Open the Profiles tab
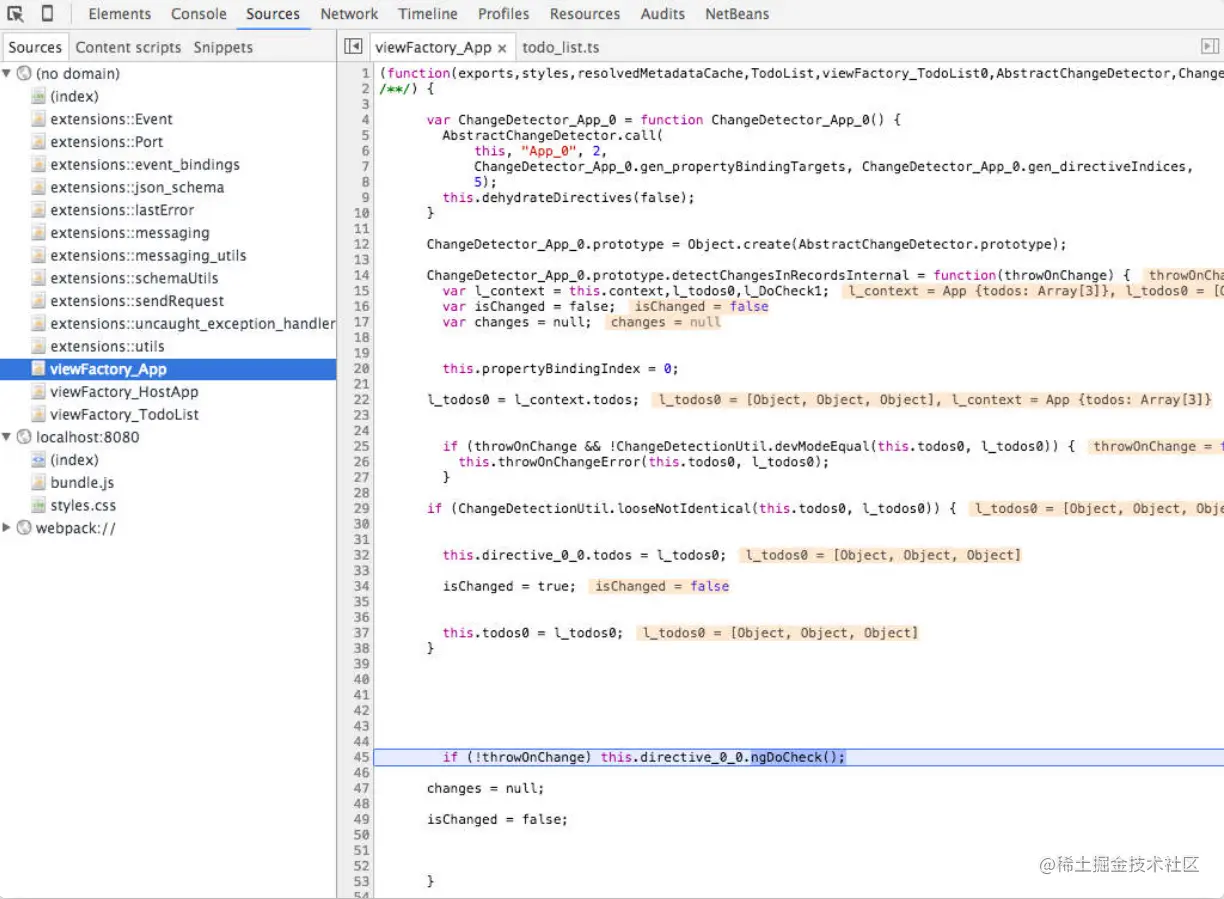Viewport: 1224px width, 899px height. click(504, 14)
